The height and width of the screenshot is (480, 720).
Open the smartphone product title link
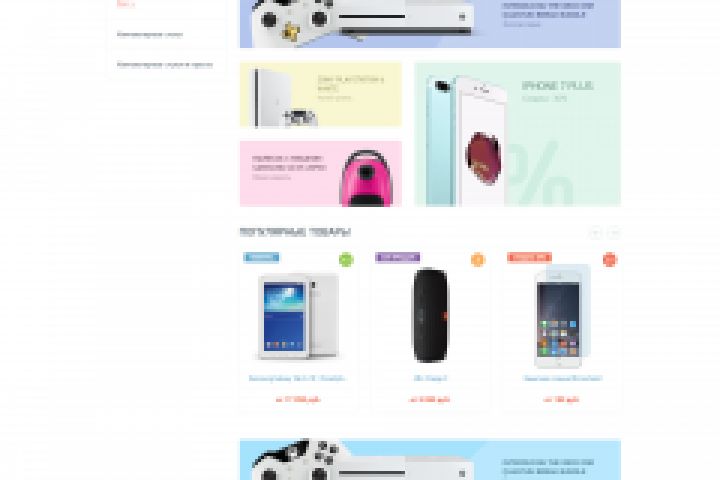point(562,378)
